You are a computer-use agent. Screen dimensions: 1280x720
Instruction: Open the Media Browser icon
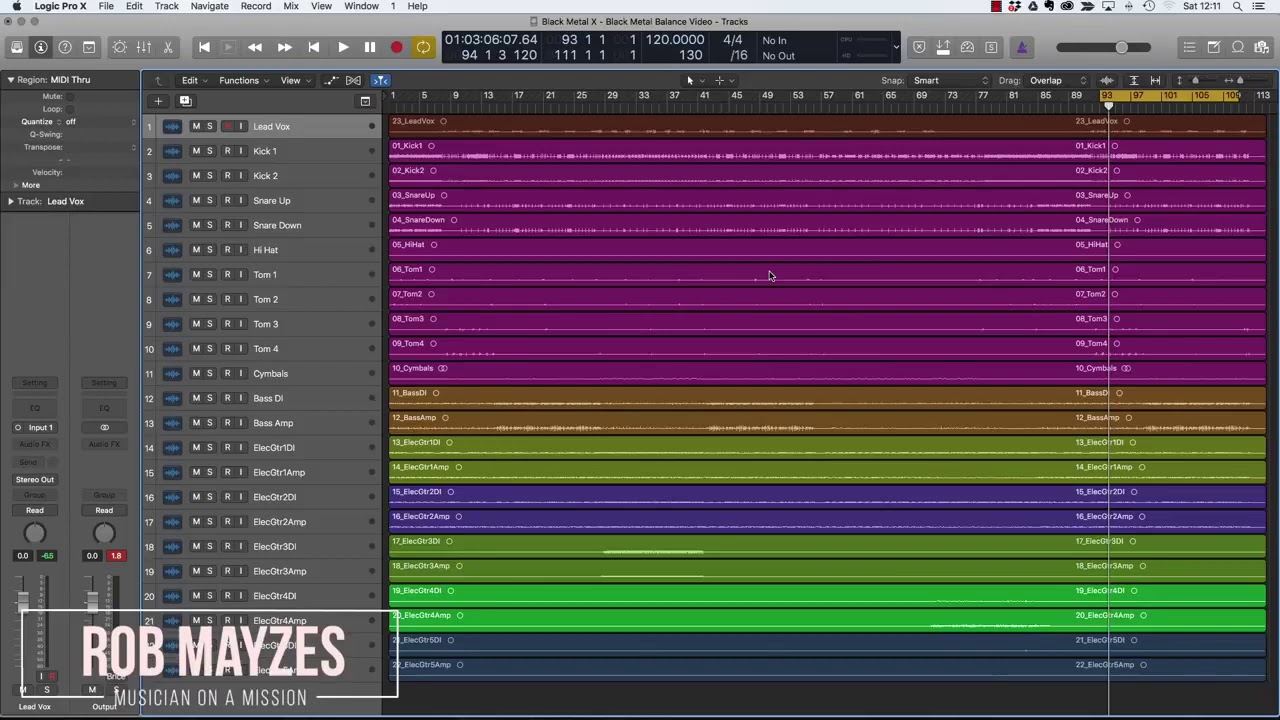(x=1262, y=47)
